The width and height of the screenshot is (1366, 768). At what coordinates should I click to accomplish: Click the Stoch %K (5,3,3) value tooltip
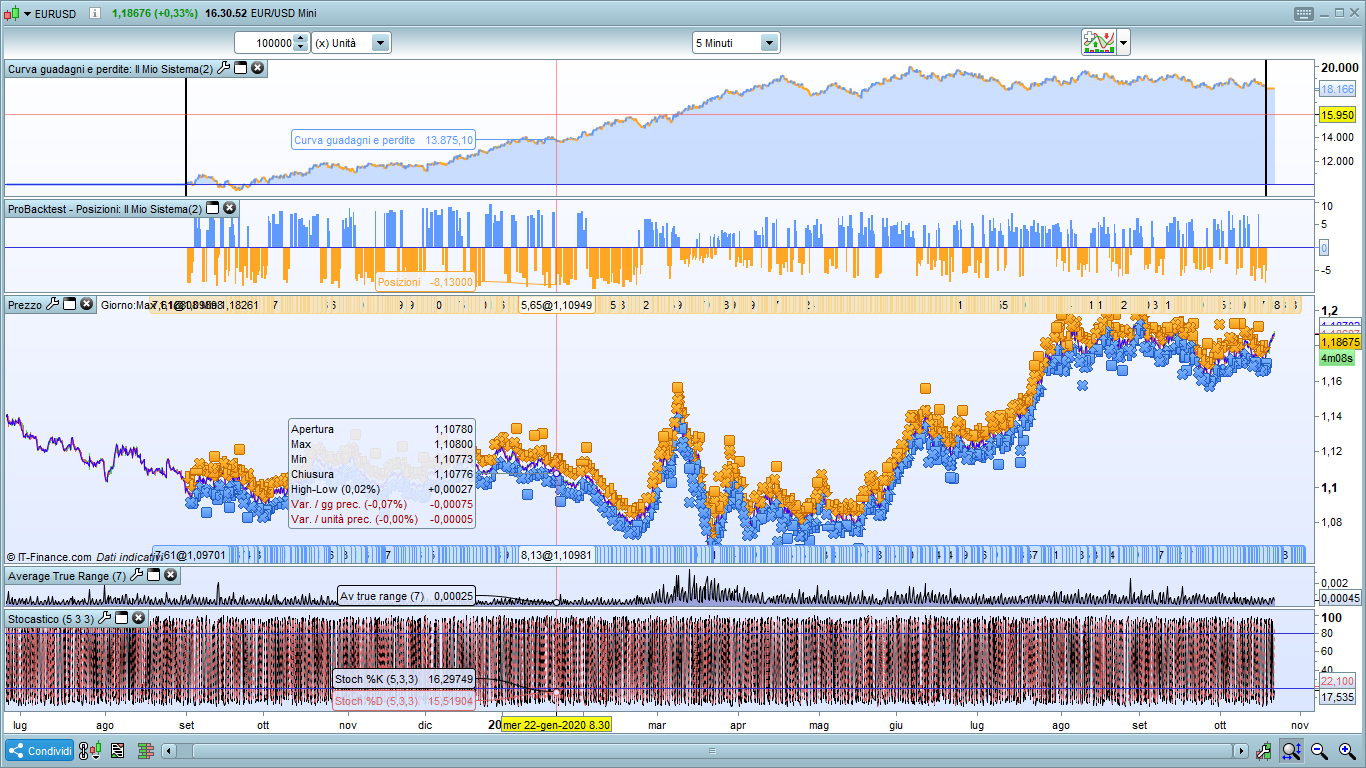[404, 679]
